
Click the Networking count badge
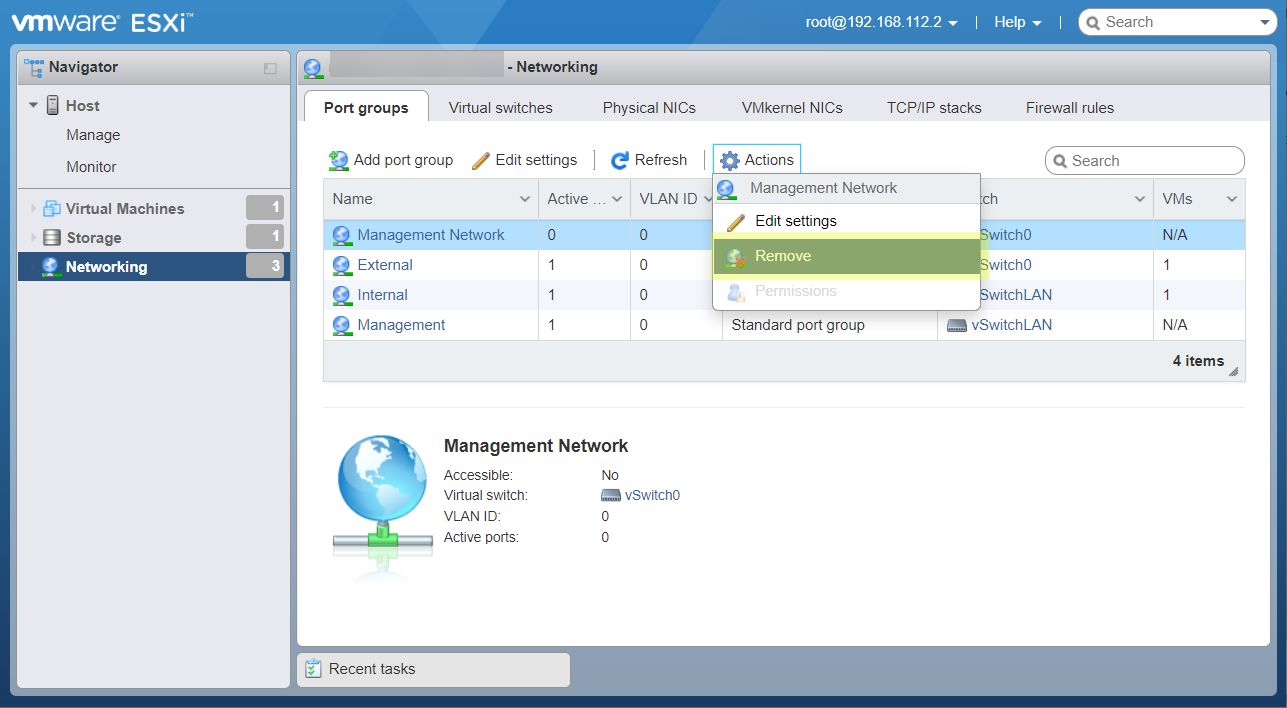click(x=265, y=266)
